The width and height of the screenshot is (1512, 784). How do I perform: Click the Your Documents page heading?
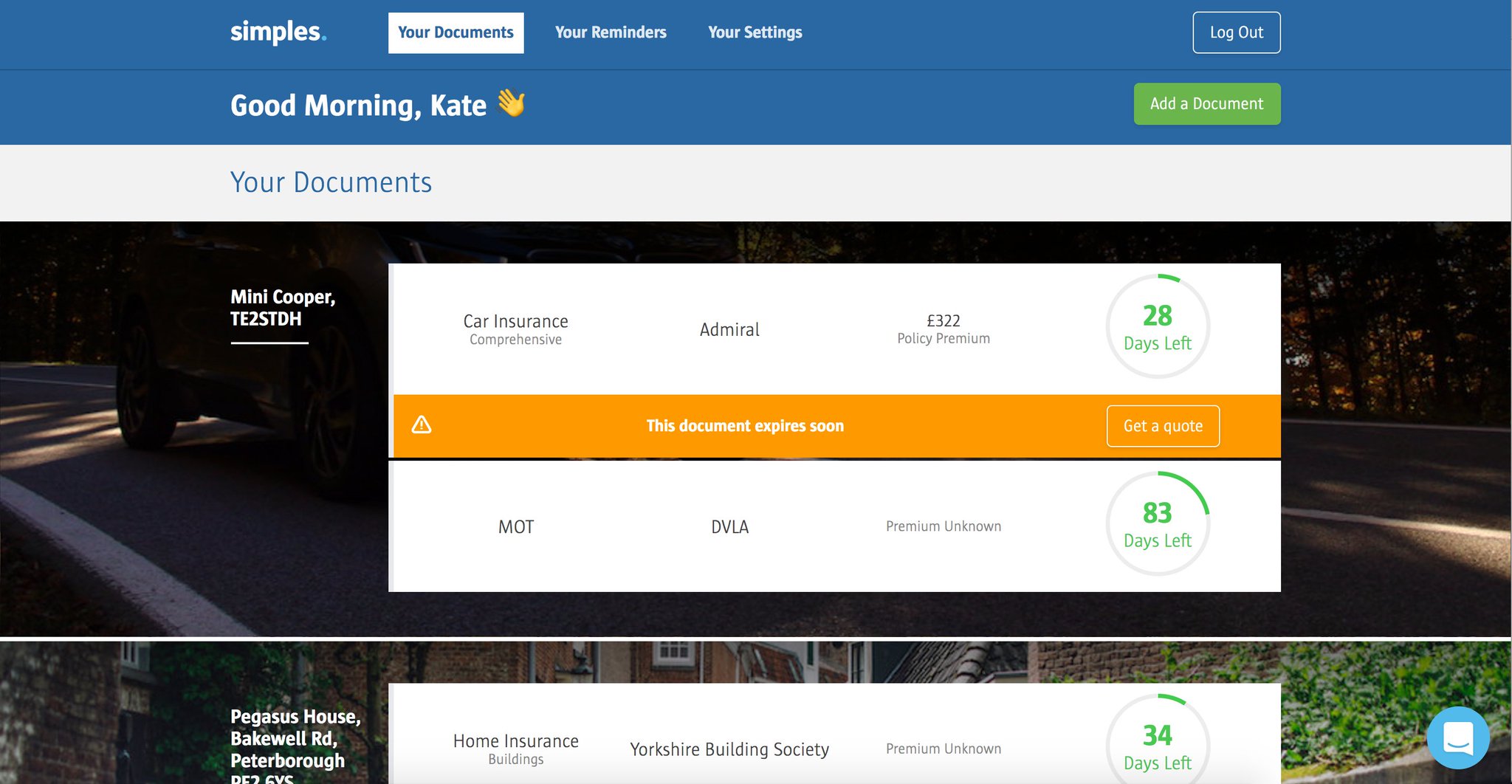click(x=331, y=182)
